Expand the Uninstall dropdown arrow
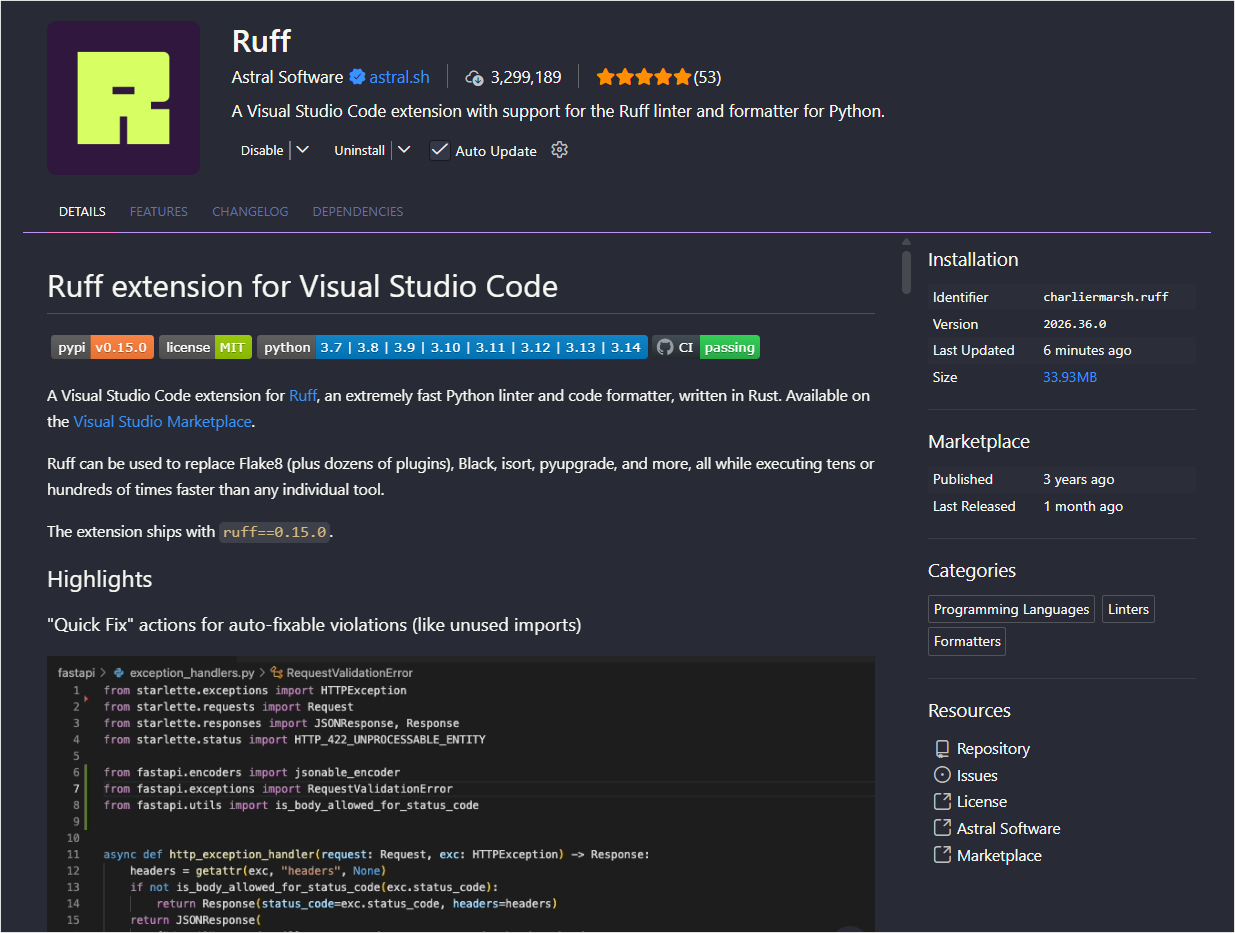 coord(404,150)
